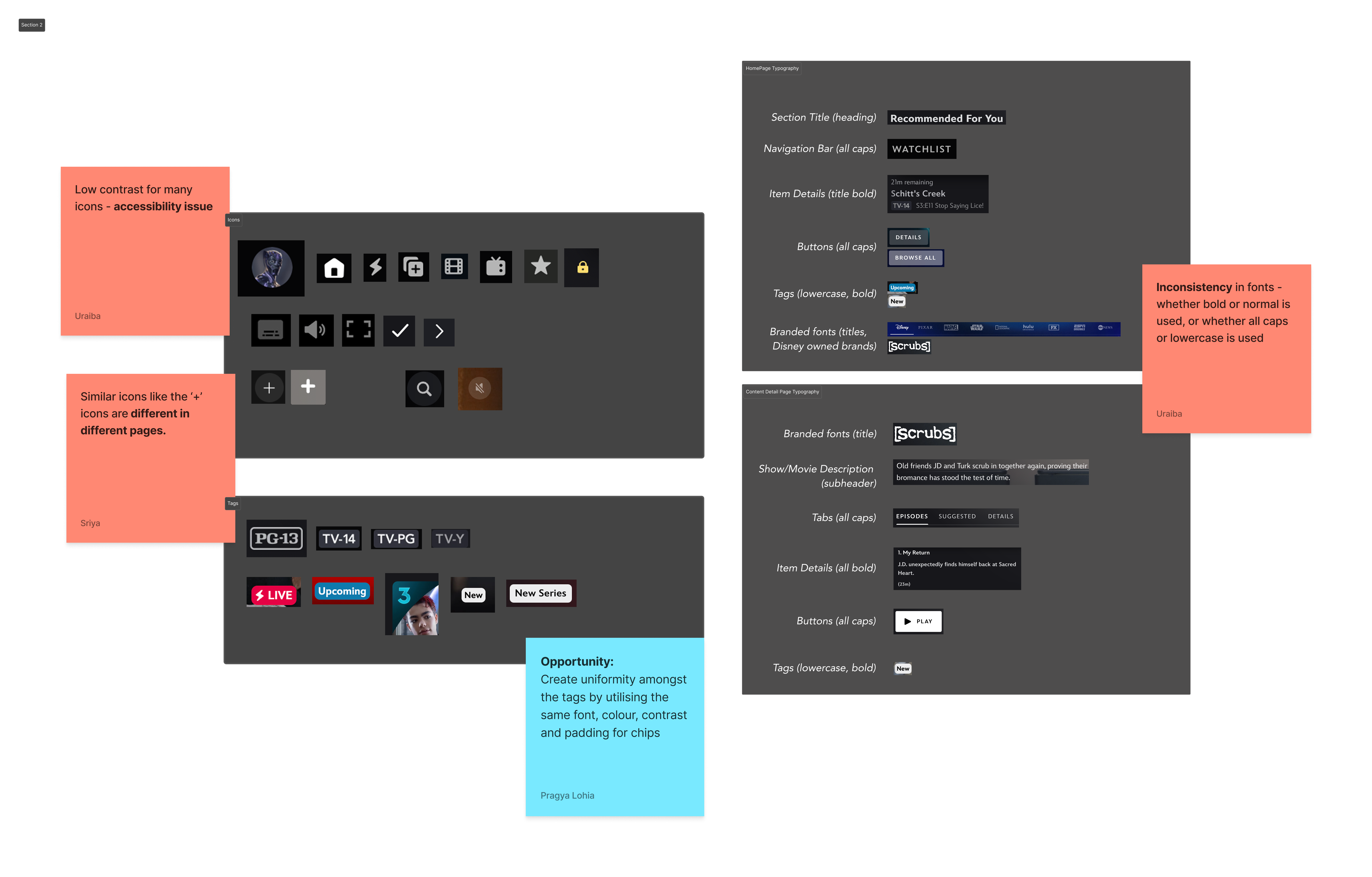
Task: Click the yellow padlock icon
Action: pyautogui.click(x=582, y=267)
